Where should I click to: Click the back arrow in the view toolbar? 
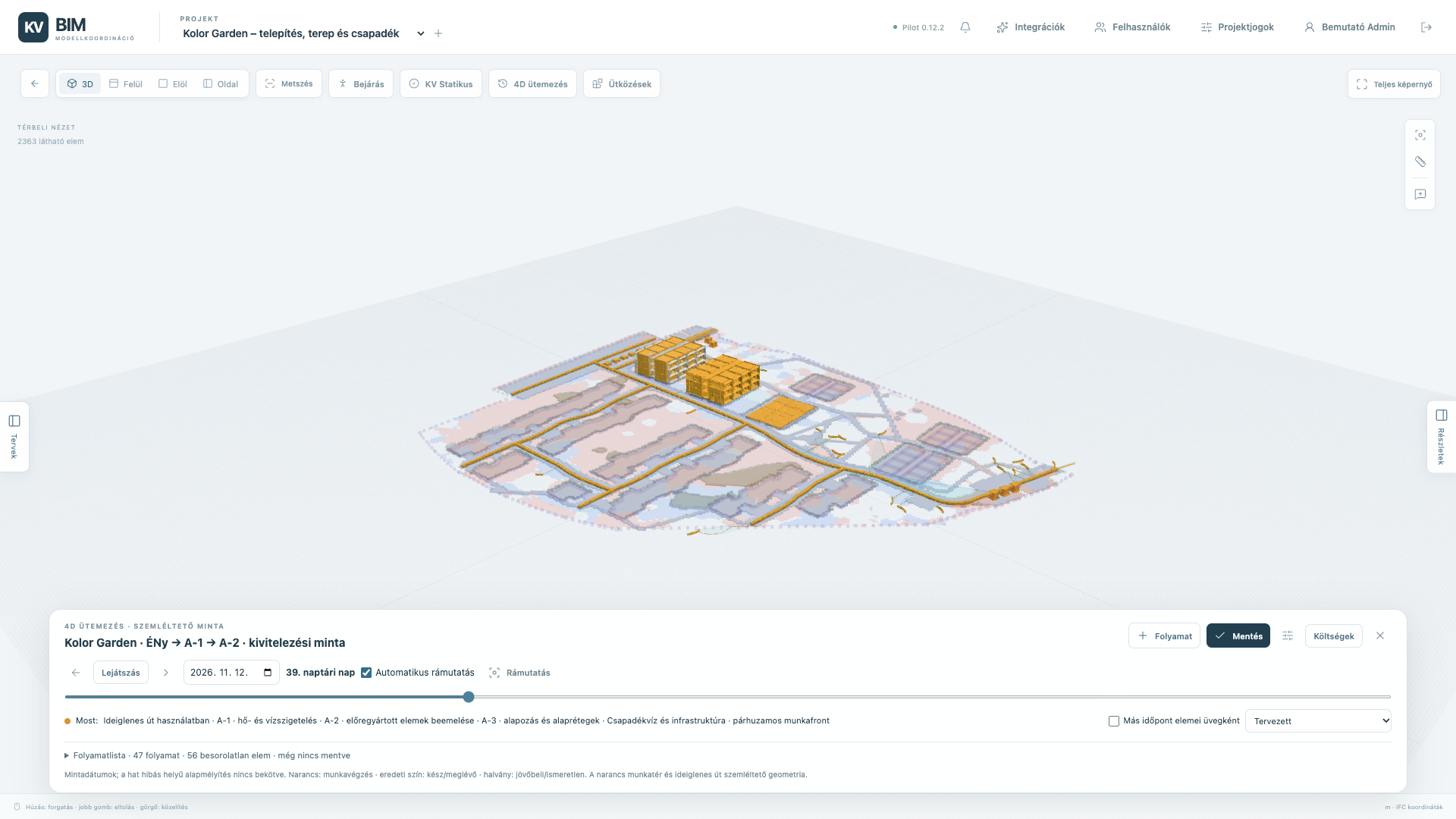(x=35, y=83)
